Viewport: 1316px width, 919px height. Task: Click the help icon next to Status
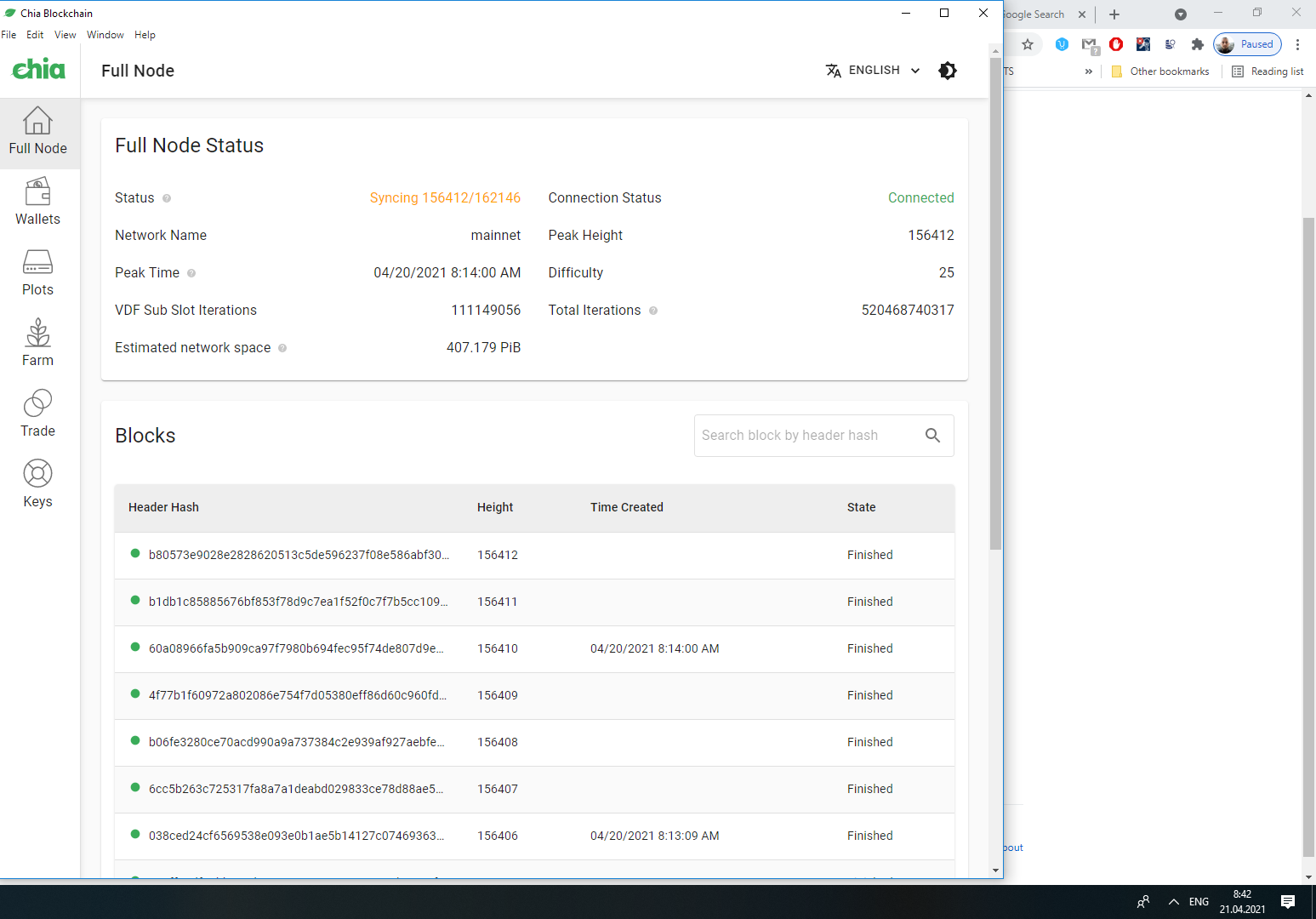click(167, 198)
